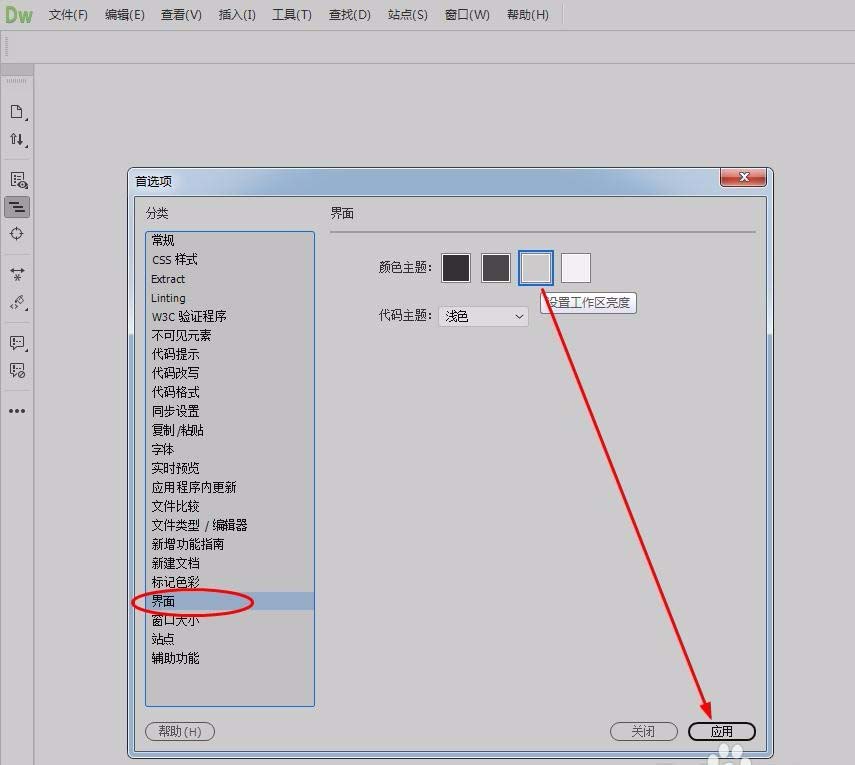Select 应用程序内更新 category
The image size is (855, 765).
230,487
